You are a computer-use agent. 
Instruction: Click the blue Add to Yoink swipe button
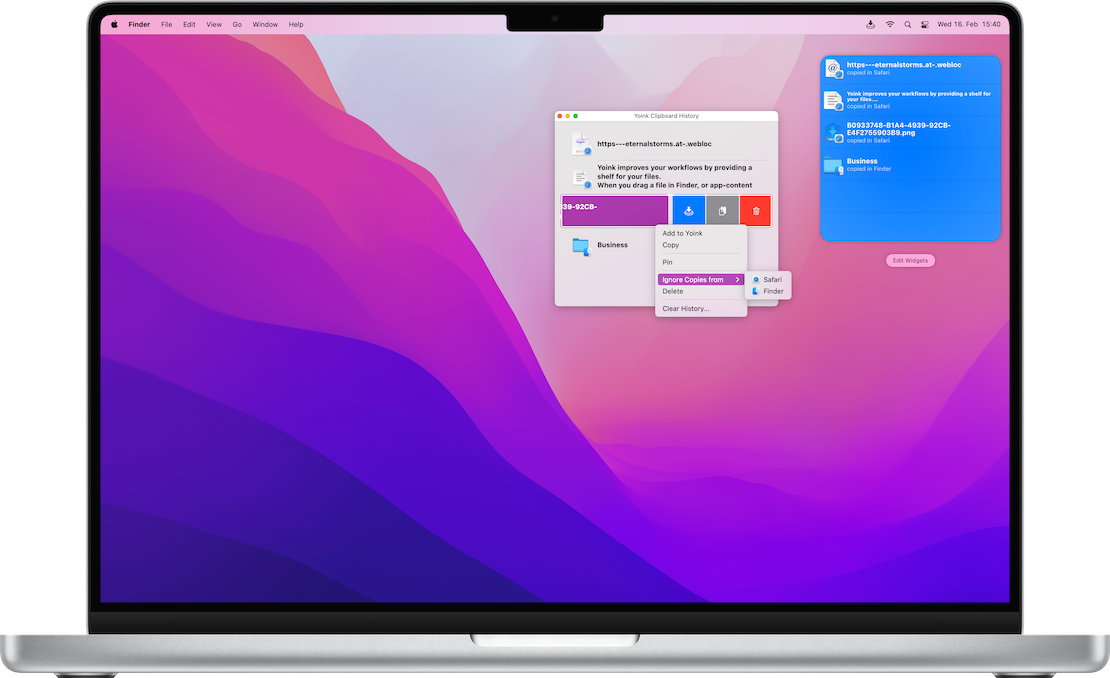tap(688, 211)
